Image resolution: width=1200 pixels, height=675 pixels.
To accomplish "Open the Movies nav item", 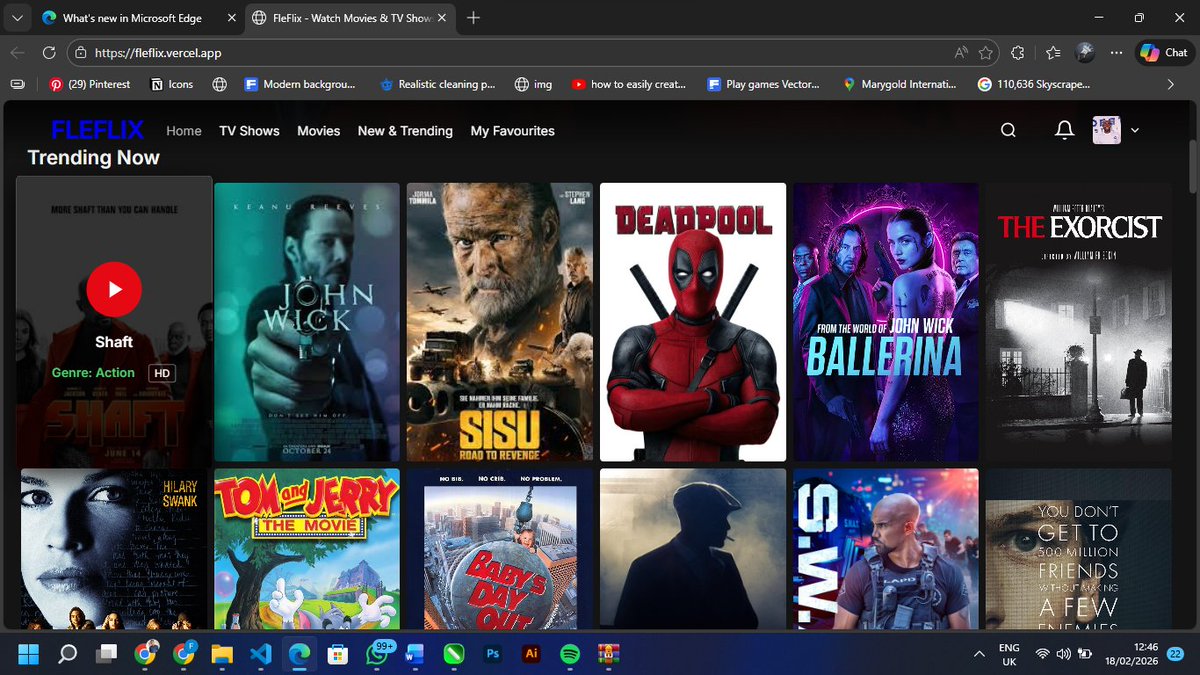I will coord(319,131).
